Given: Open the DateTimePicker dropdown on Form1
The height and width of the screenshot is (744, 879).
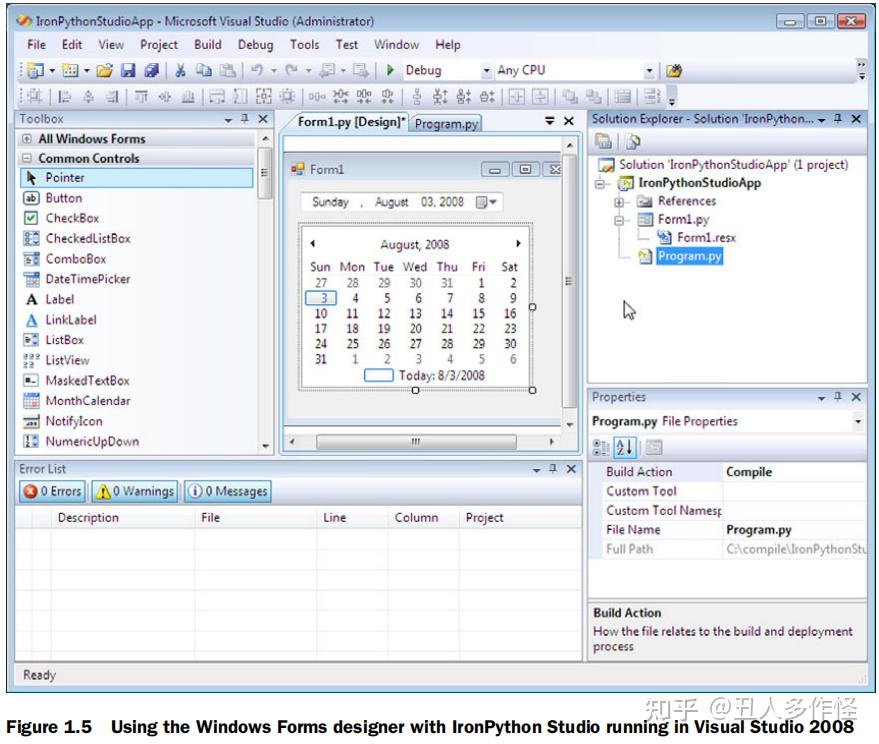Looking at the screenshot, I should coord(486,202).
